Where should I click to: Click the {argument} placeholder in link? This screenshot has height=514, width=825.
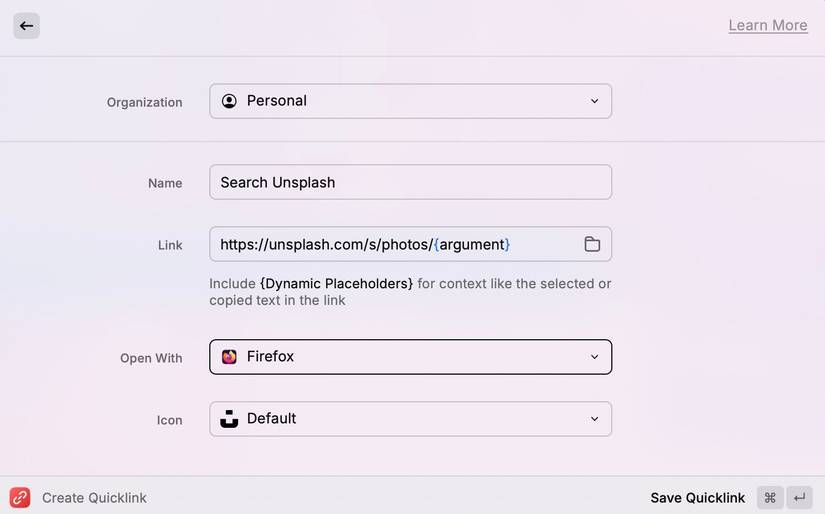[472, 244]
